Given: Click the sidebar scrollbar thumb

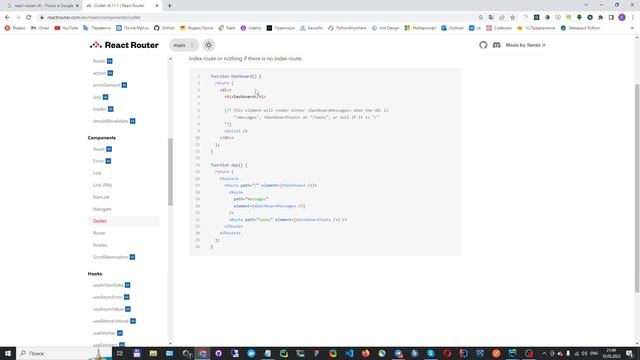Looking at the screenshot, I should tap(170, 171).
